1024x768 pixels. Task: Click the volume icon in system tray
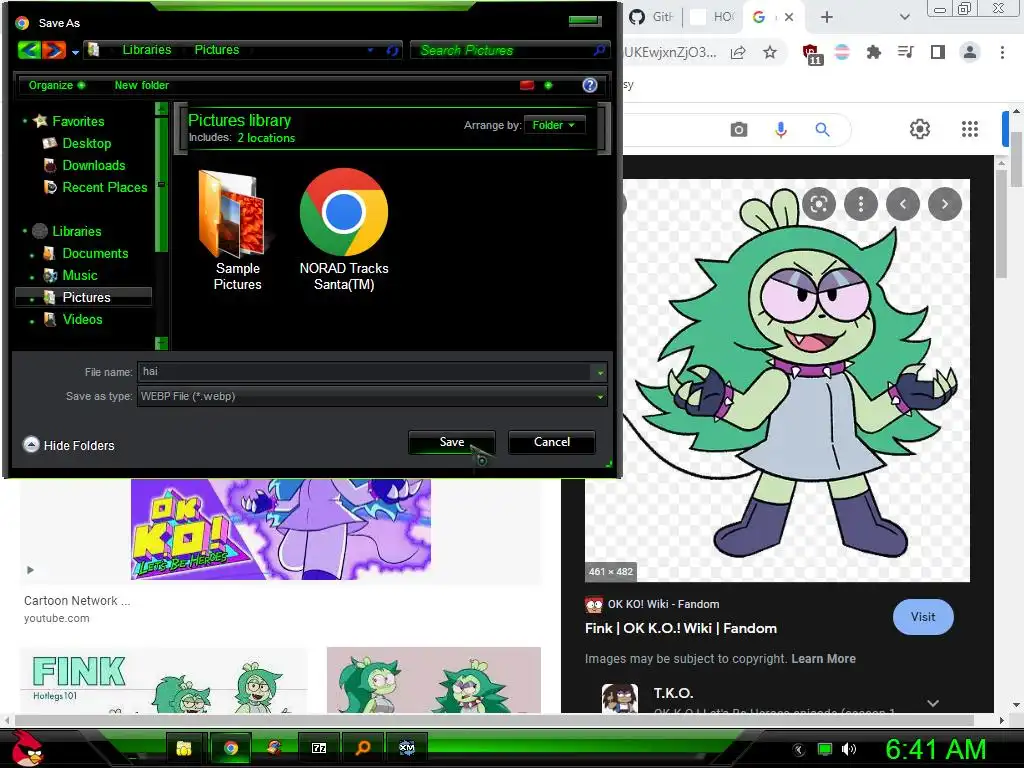tap(849, 749)
